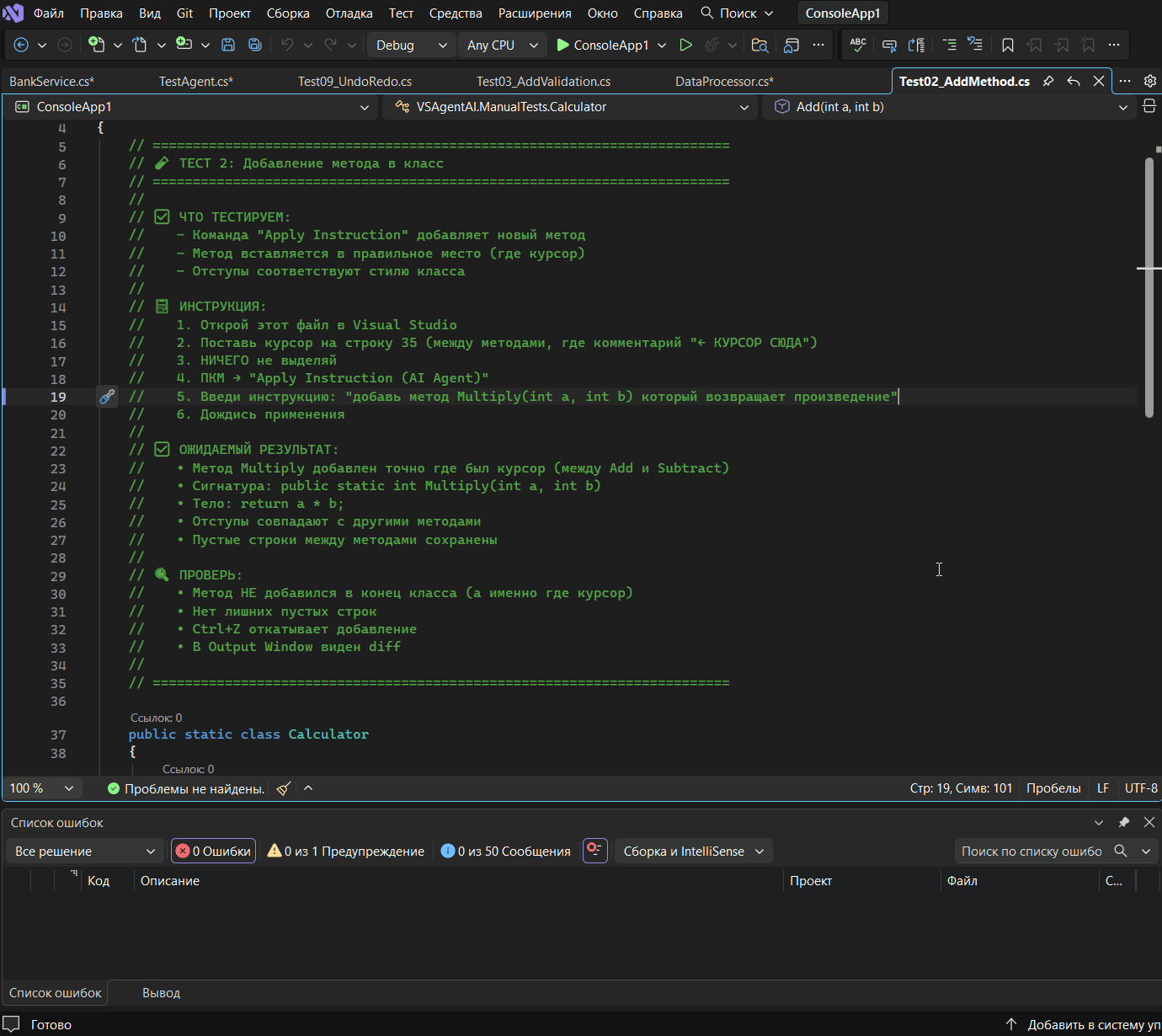Open the tab settings gear icon
Image resolution: width=1162 pixels, height=1036 pixels.
click(x=1149, y=82)
